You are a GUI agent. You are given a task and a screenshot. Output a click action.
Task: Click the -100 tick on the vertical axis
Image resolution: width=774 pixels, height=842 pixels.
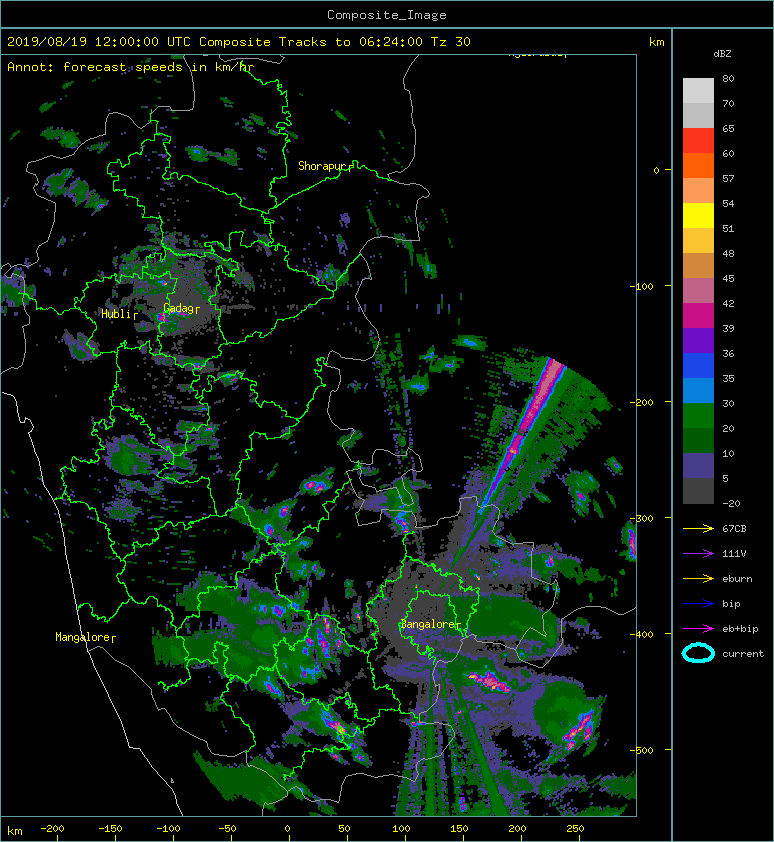641,286
